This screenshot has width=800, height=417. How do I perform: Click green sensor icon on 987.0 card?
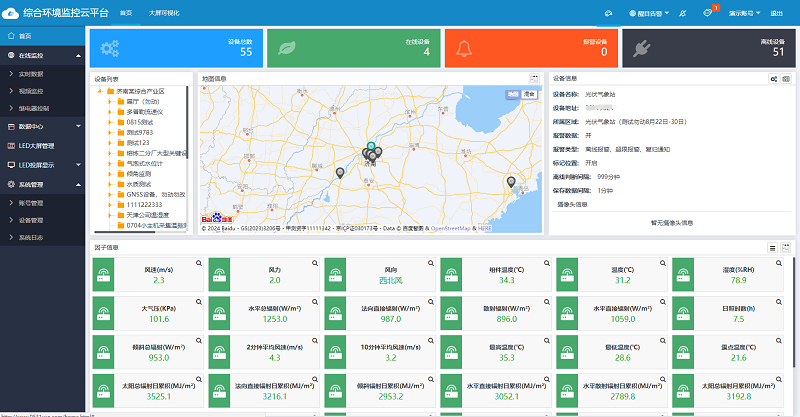pyautogui.click(x=335, y=313)
